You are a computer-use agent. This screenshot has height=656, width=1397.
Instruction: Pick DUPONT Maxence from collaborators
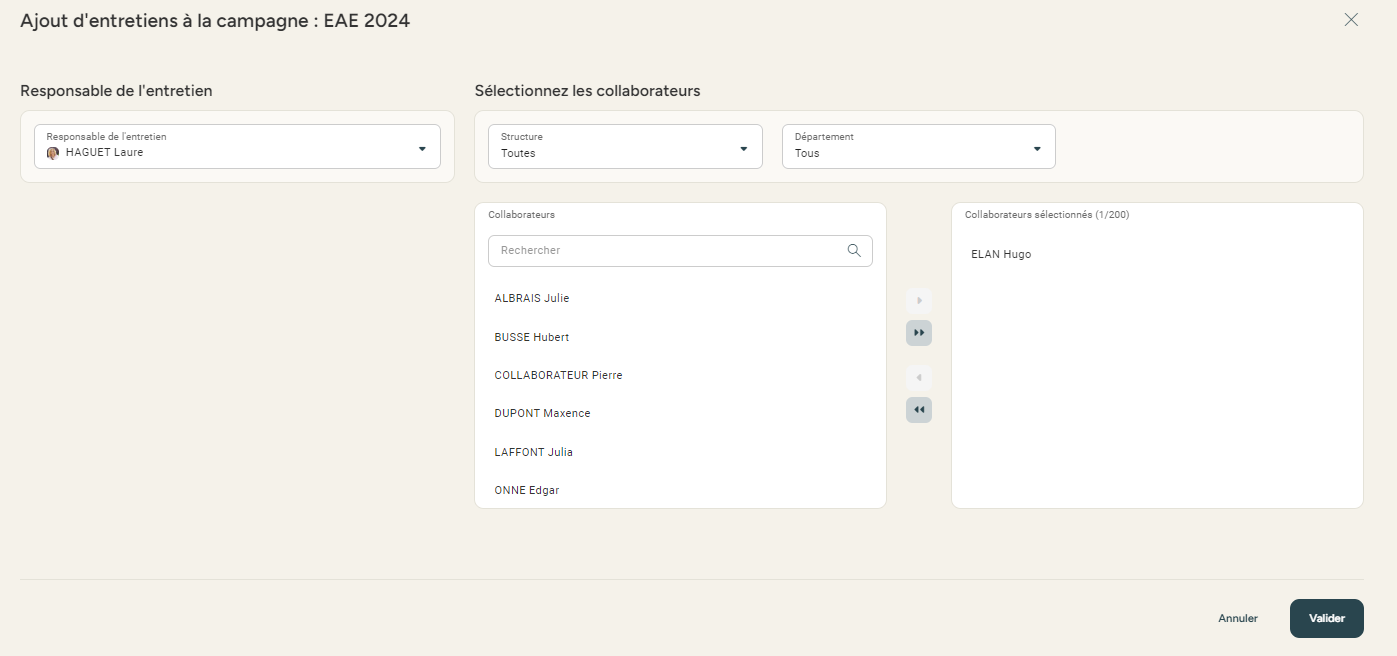tap(542, 413)
